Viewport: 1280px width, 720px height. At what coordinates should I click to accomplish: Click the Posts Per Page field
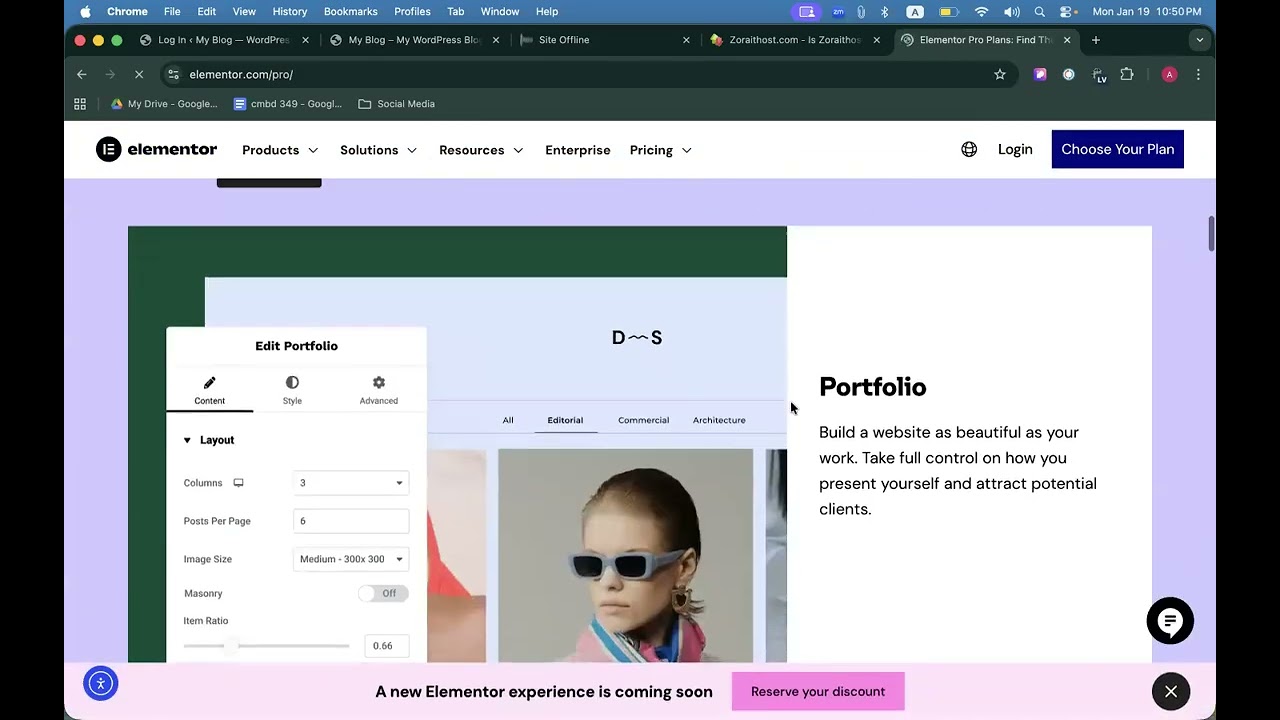click(x=351, y=521)
